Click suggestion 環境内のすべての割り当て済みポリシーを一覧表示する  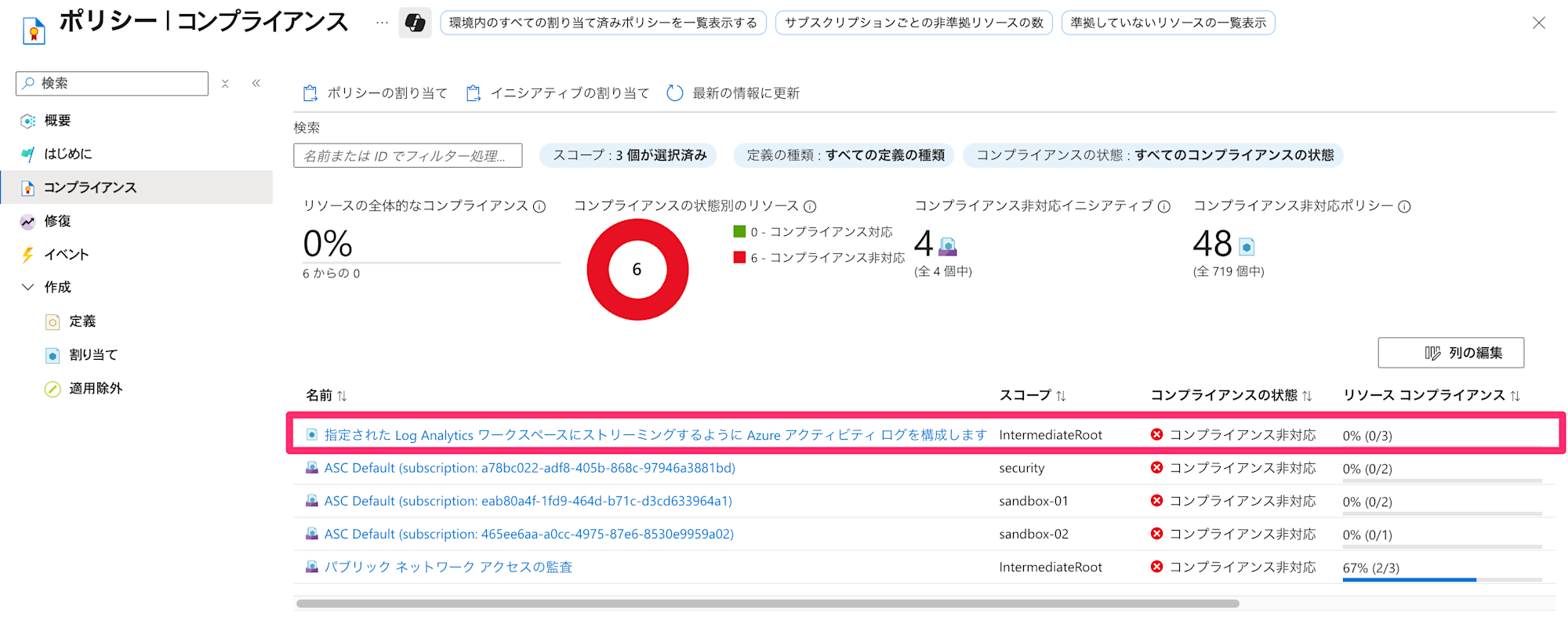pyautogui.click(x=603, y=23)
